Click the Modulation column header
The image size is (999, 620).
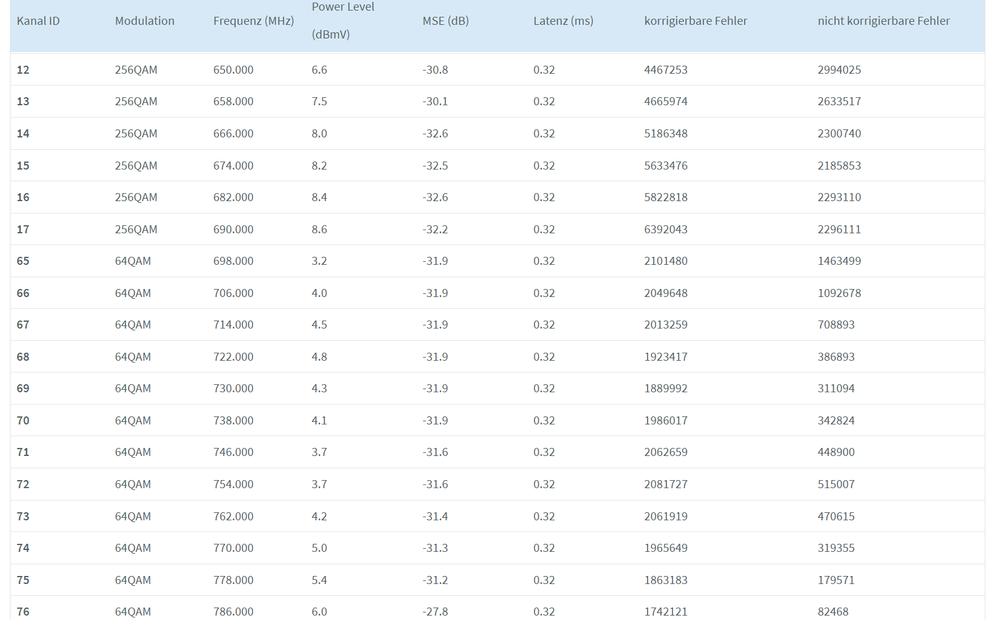[x=144, y=21]
